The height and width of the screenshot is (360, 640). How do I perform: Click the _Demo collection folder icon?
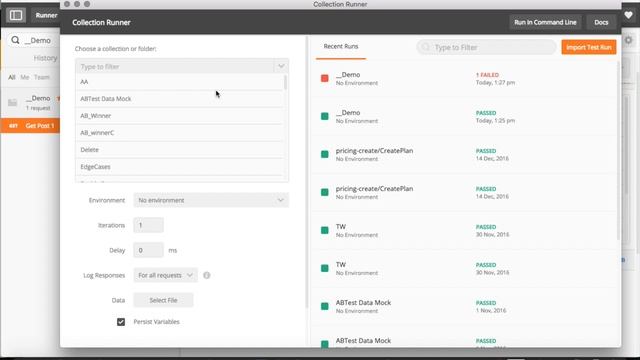coord(13,102)
